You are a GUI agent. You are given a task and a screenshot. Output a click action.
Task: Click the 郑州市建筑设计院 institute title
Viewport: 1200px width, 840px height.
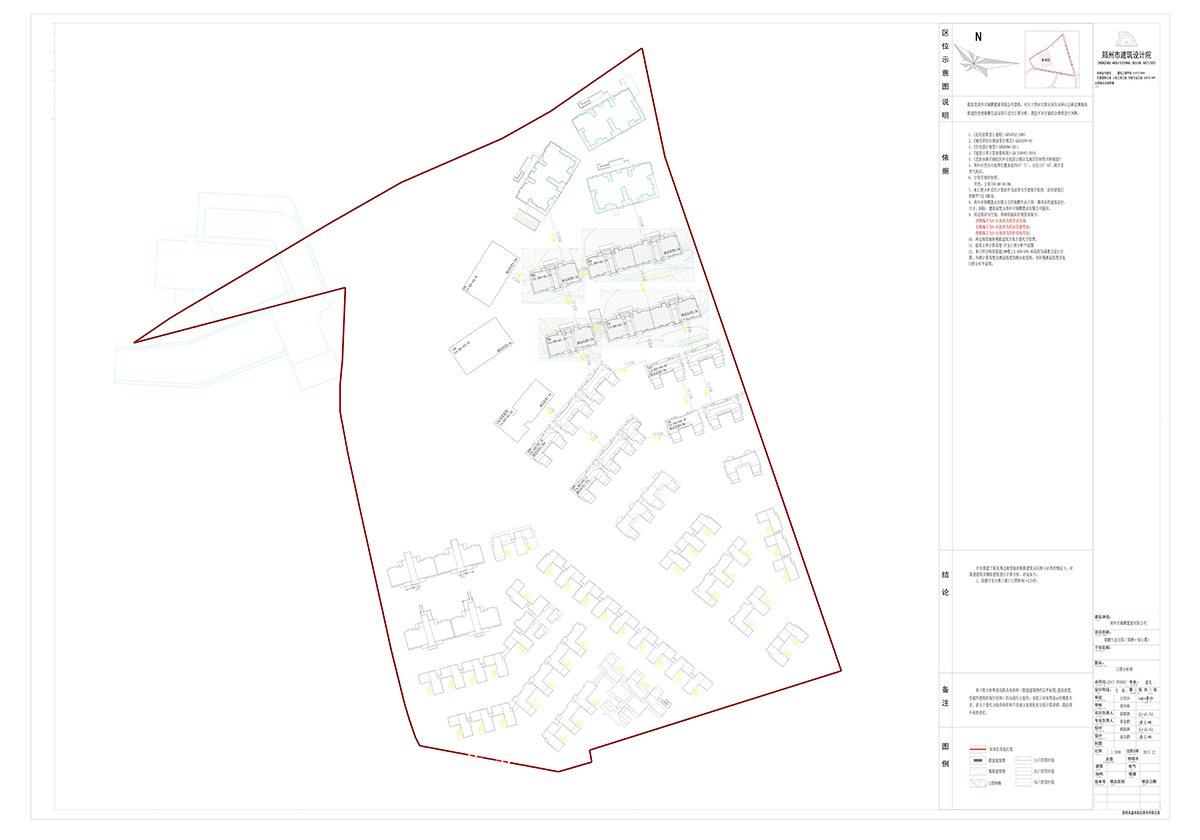point(1127,55)
